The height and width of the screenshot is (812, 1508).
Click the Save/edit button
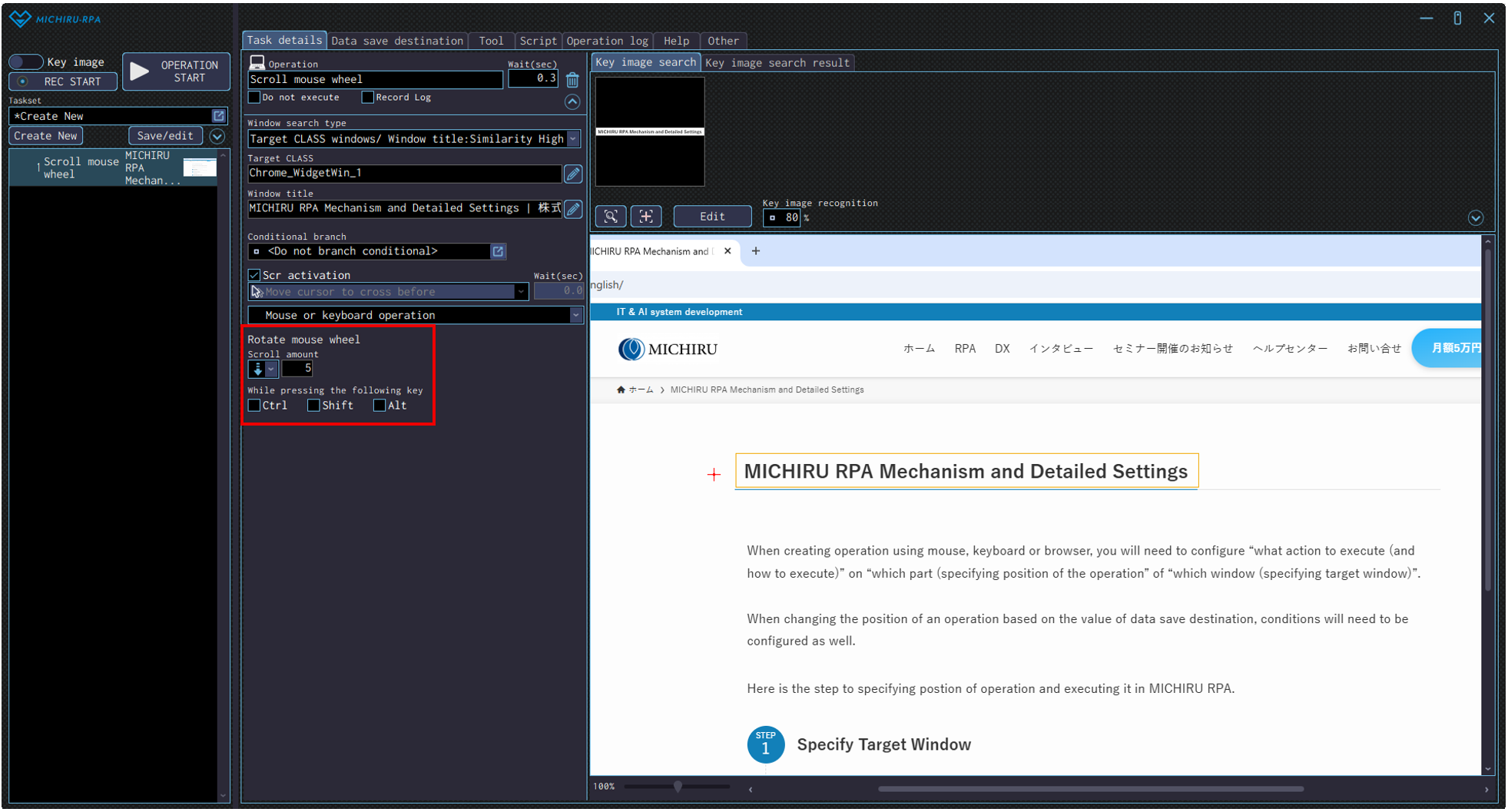click(x=165, y=136)
